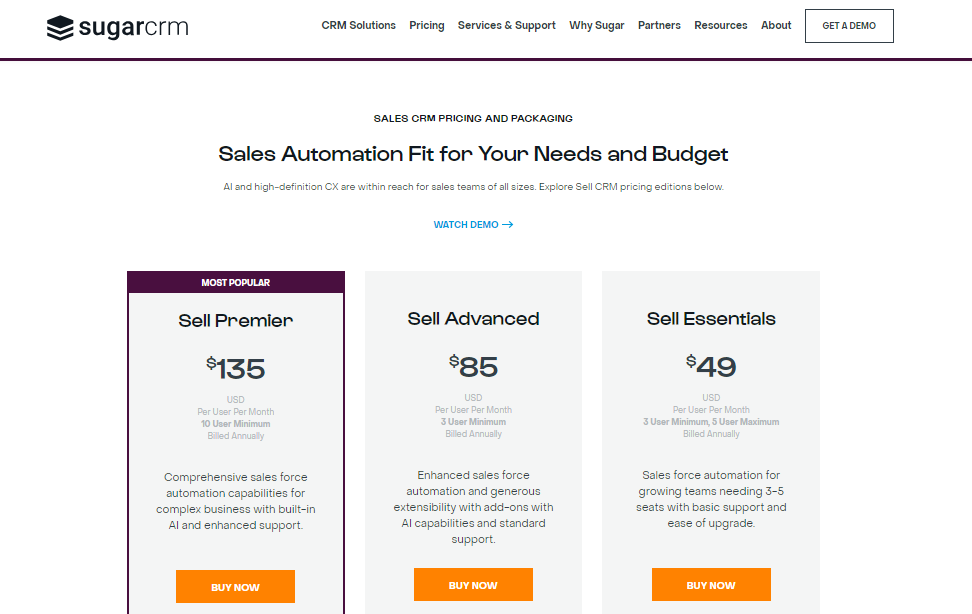
Task: Open the Why Sugar menu
Action: click(x=596, y=25)
